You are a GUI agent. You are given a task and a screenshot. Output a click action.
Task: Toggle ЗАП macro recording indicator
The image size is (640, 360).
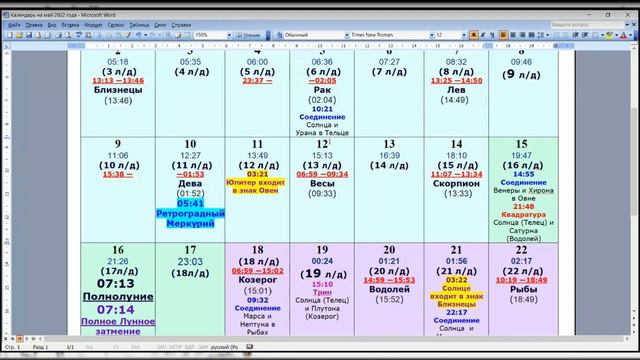click(x=162, y=347)
